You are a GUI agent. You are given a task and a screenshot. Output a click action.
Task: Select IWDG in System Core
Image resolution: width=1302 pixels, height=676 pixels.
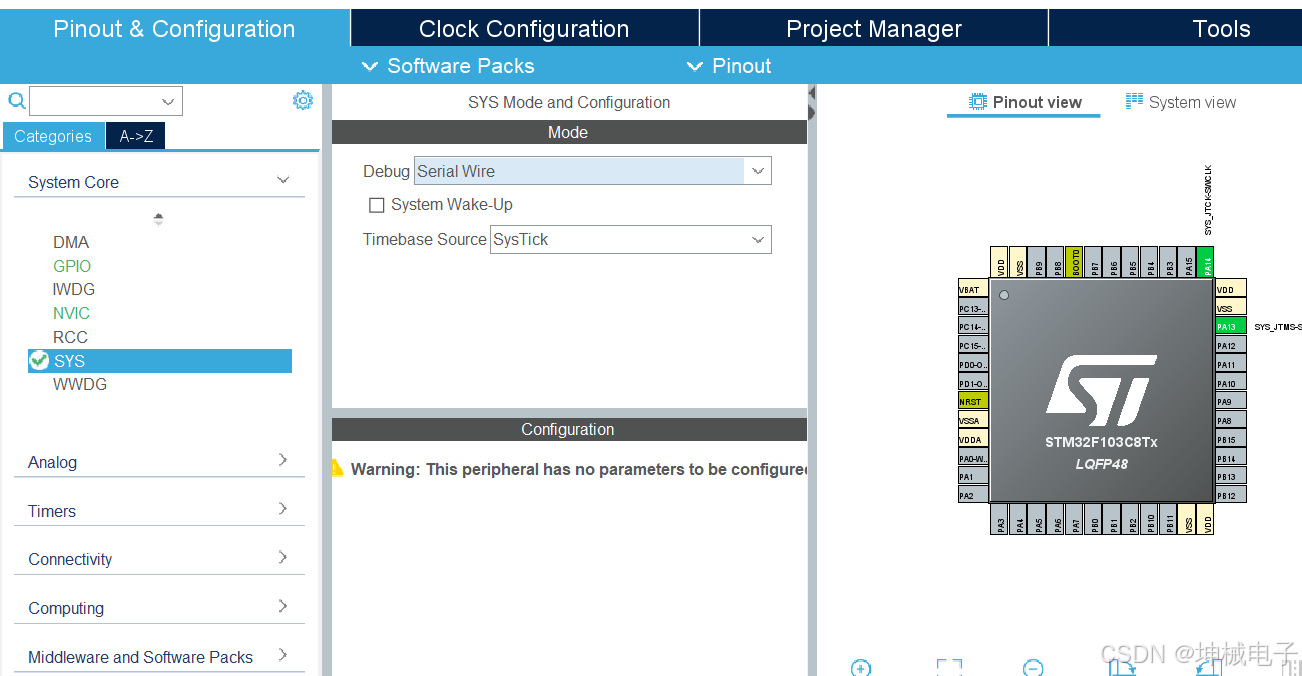tap(74, 289)
